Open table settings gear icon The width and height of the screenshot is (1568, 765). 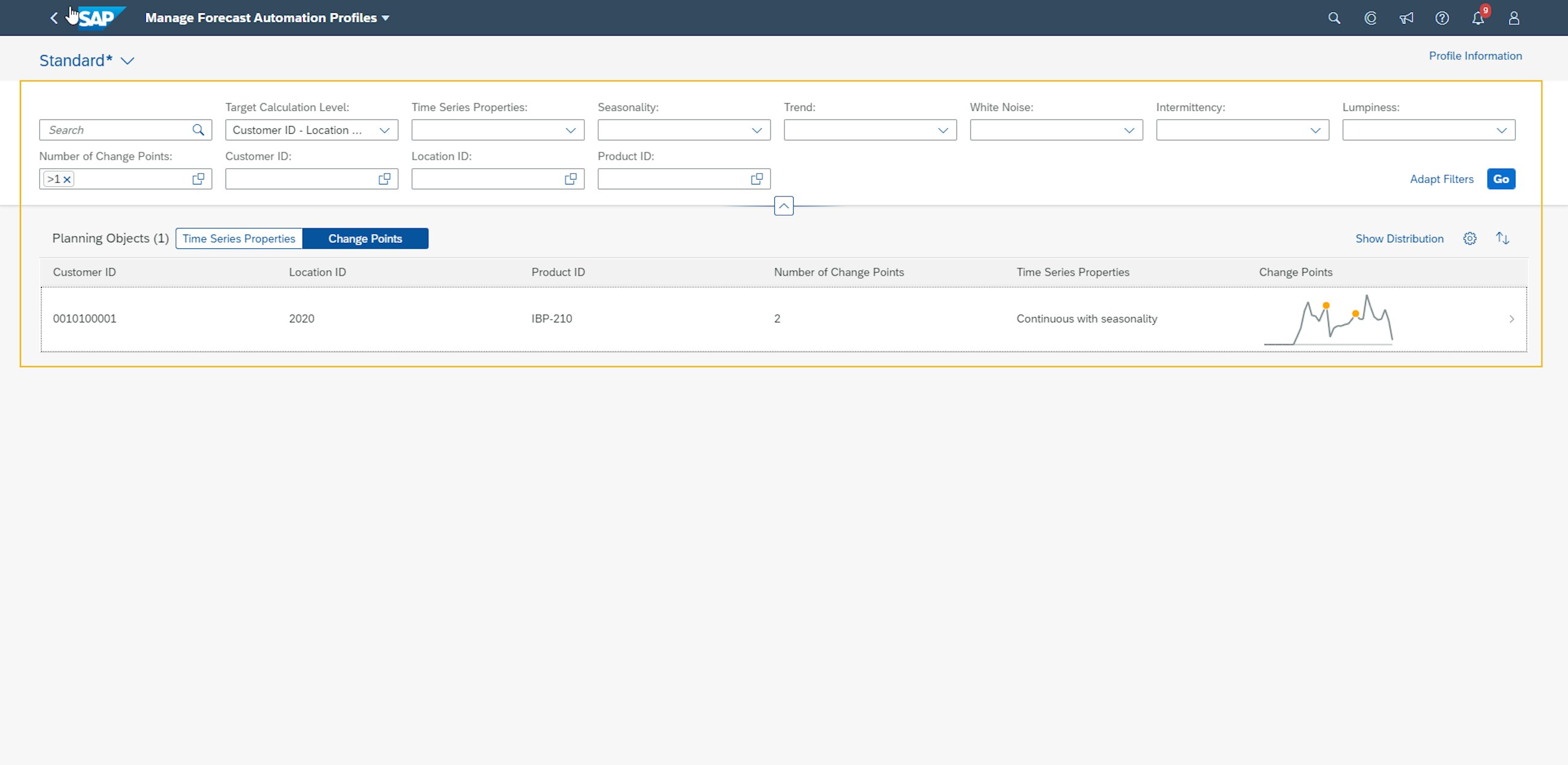tap(1469, 239)
